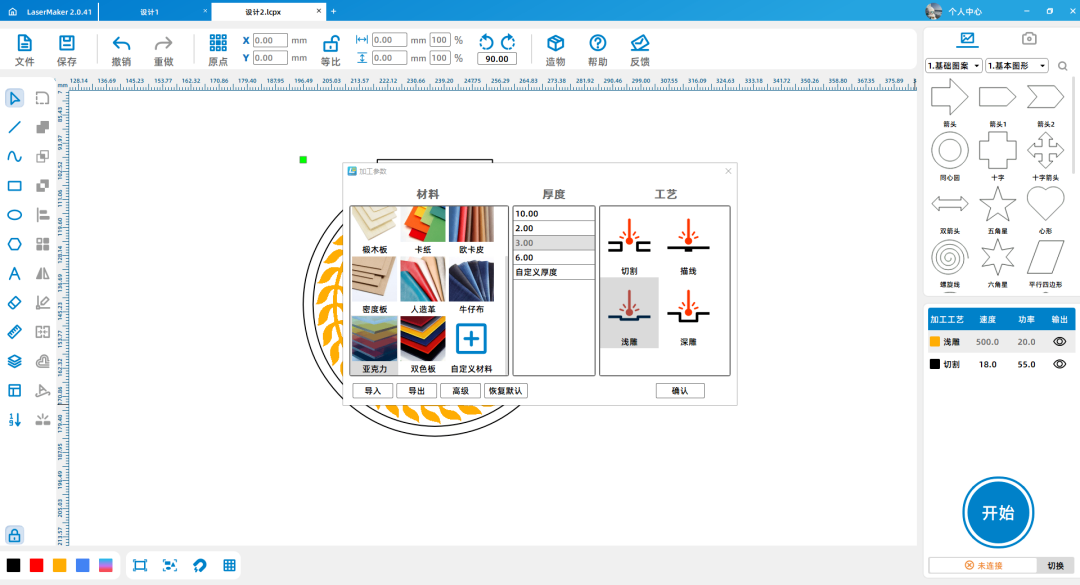Switch to the 设计1 tab
The image size is (1080, 585).
(x=150, y=11)
